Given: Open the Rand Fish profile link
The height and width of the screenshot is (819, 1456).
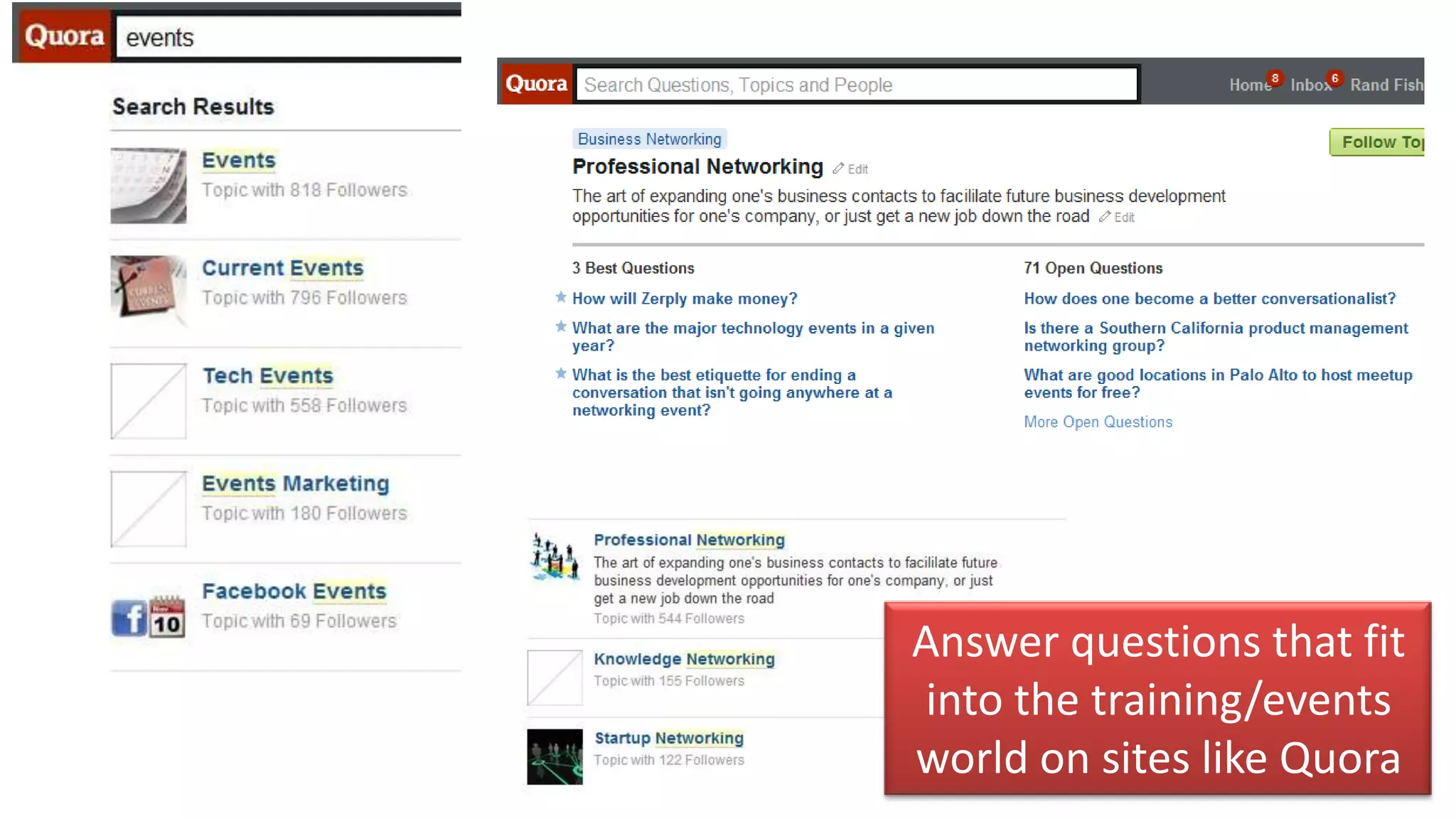Looking at the screenshot, I should [1386, 85].
